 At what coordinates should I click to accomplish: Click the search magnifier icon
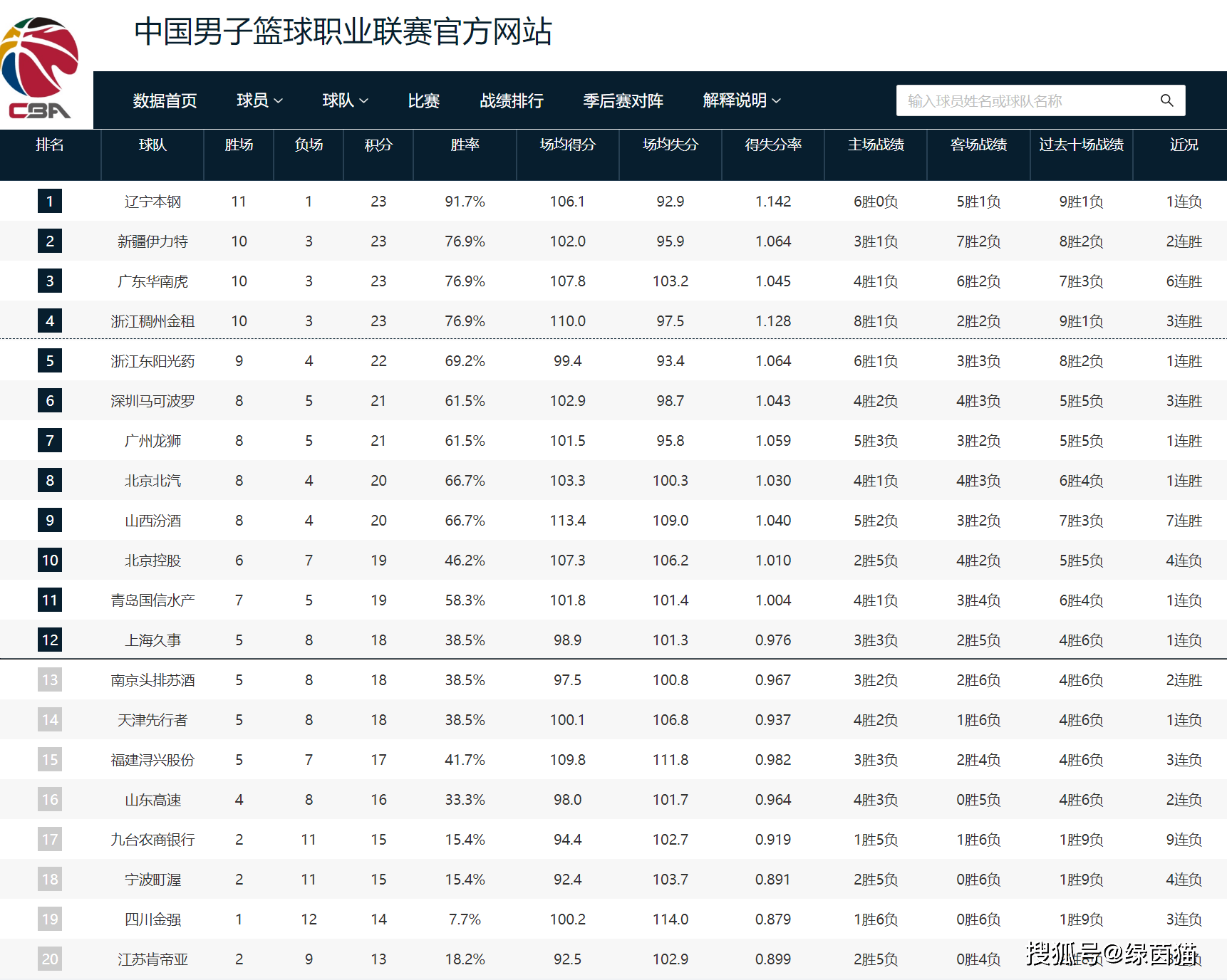pyautogui.click(x=1166, y=100)
